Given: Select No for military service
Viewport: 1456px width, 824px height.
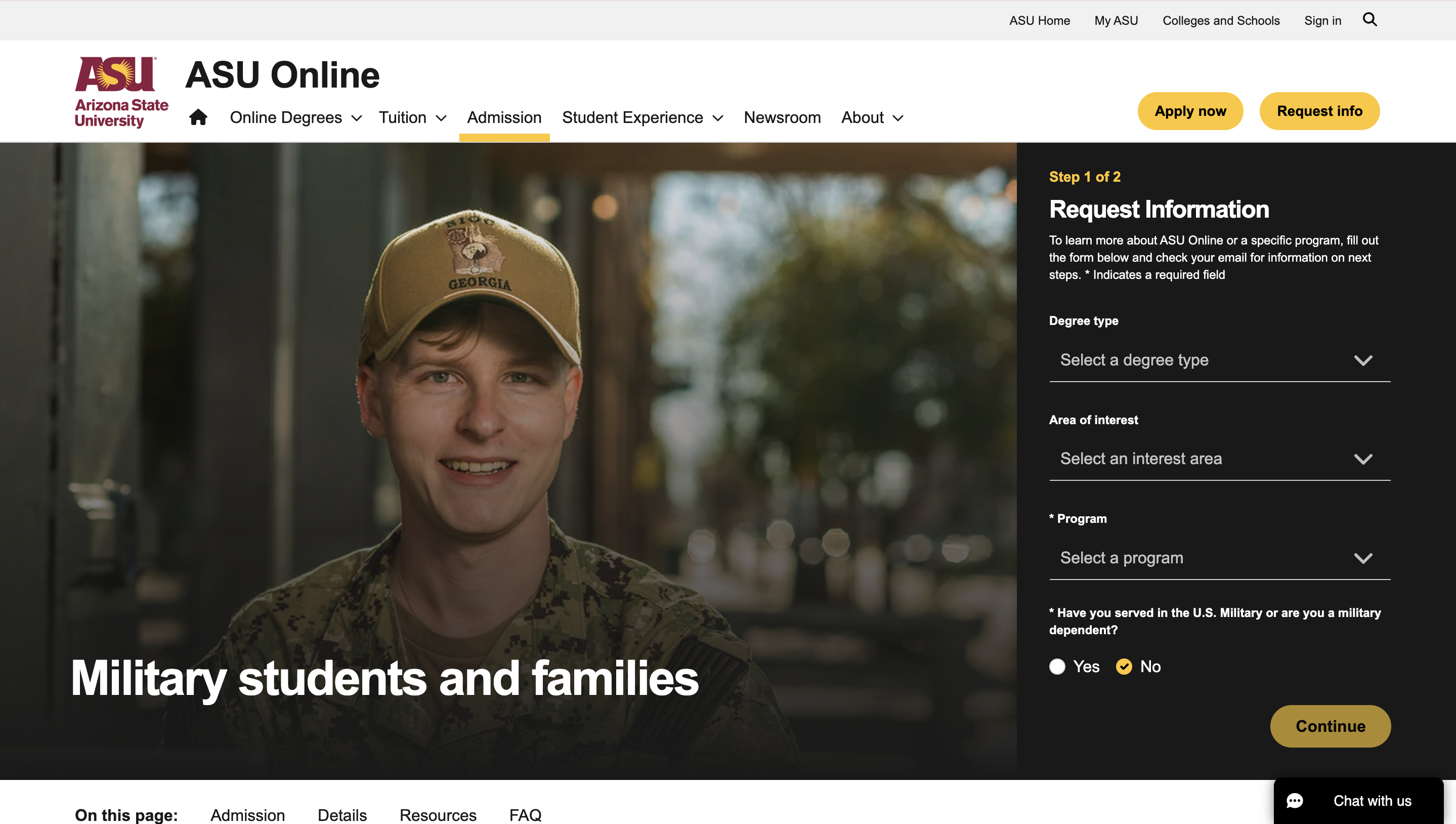Looking at the screenshot, I should 1124,667.
